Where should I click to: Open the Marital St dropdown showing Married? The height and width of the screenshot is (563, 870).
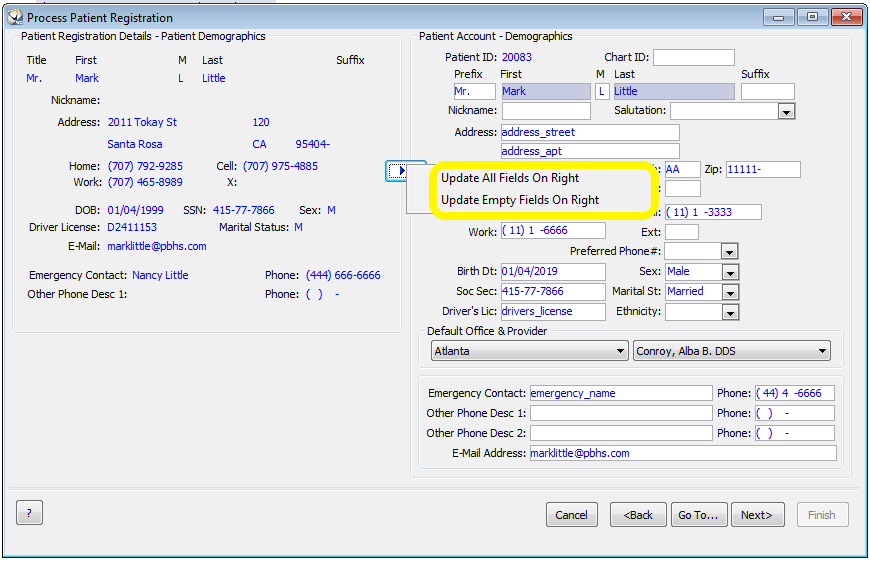point(730,292)
